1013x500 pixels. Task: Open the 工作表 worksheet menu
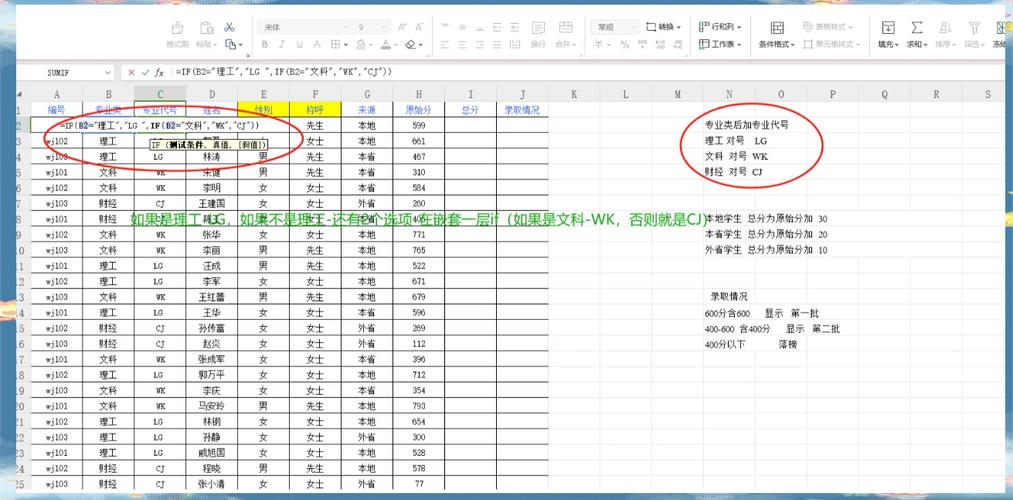point(720,45)
